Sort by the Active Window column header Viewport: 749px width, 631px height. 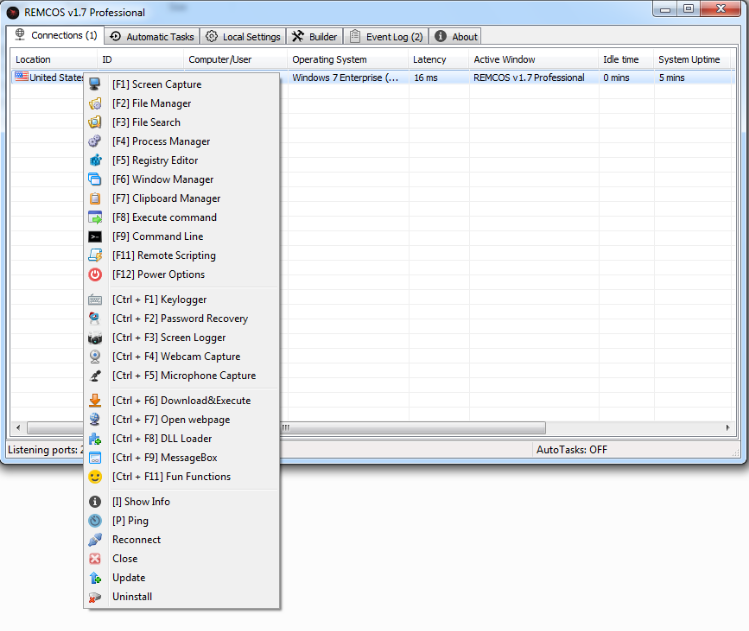534,60
